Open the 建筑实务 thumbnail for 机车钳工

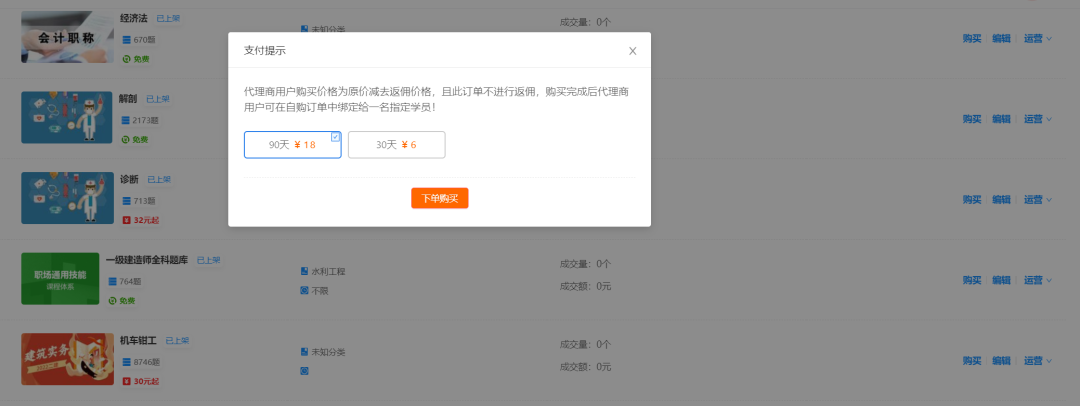(68, 359)
